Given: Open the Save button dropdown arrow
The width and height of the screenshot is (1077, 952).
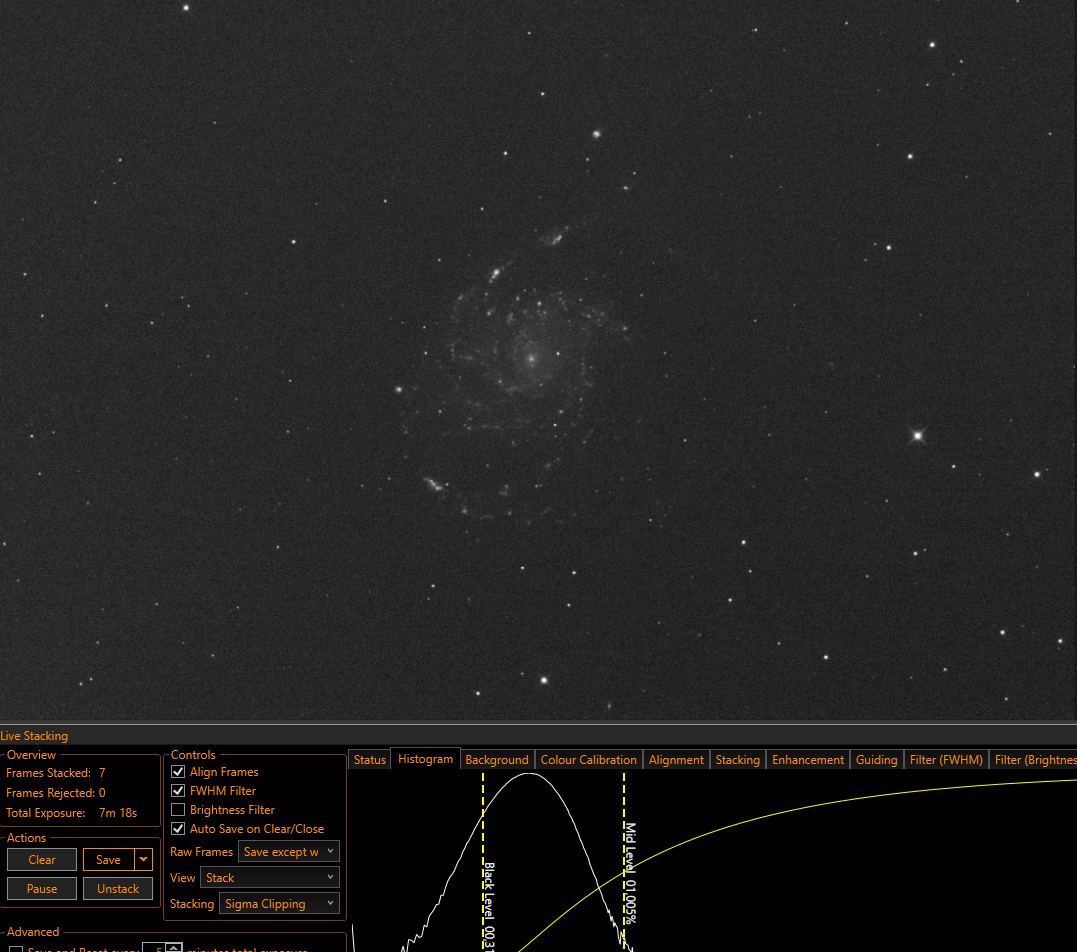Looking at the screenshot, I should coord(144,859).
